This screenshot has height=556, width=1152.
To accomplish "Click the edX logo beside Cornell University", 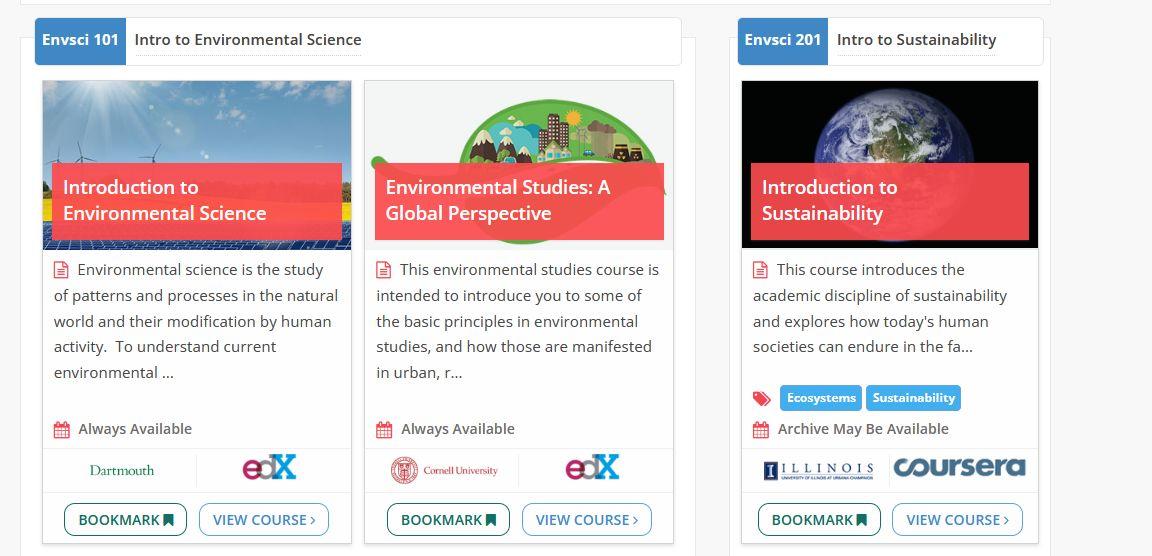I will pos(592,467).
